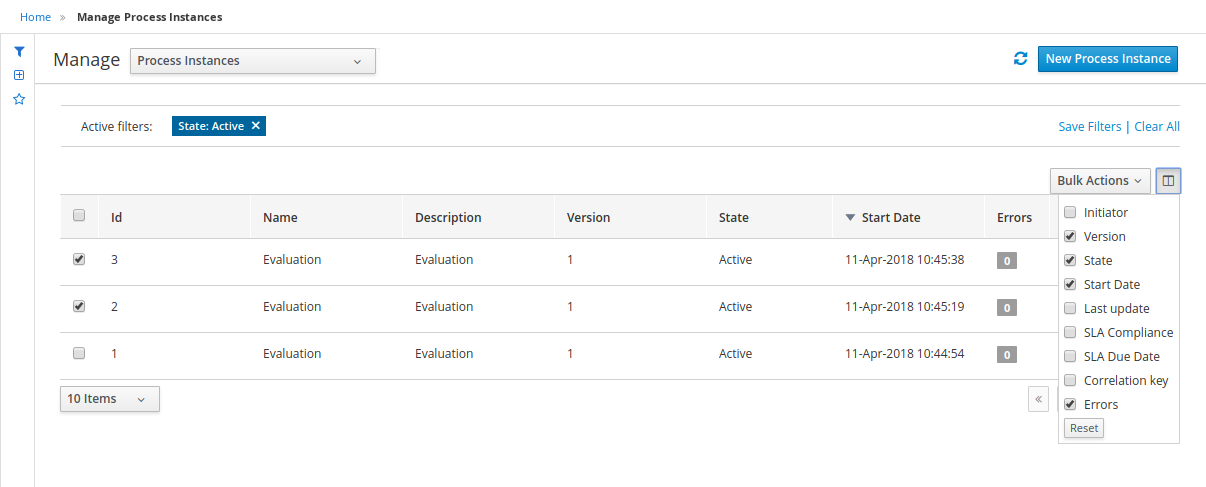
Task: Tick the select-all checkbox in table header
Action: click(x=79, y=215)
